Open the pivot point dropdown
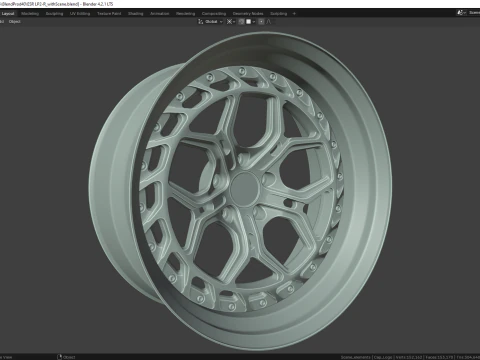The width and height of the screenshot is (480, 360). [231, 22]
